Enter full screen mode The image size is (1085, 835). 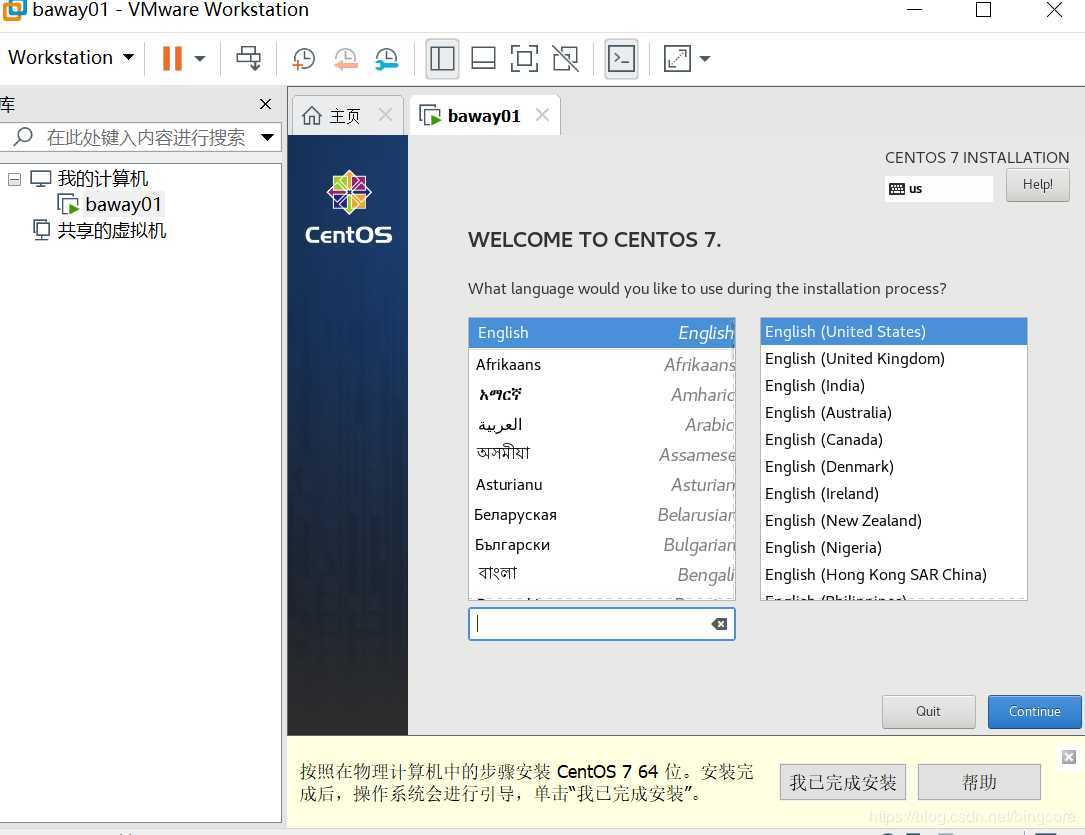click(x=524, y=59)
